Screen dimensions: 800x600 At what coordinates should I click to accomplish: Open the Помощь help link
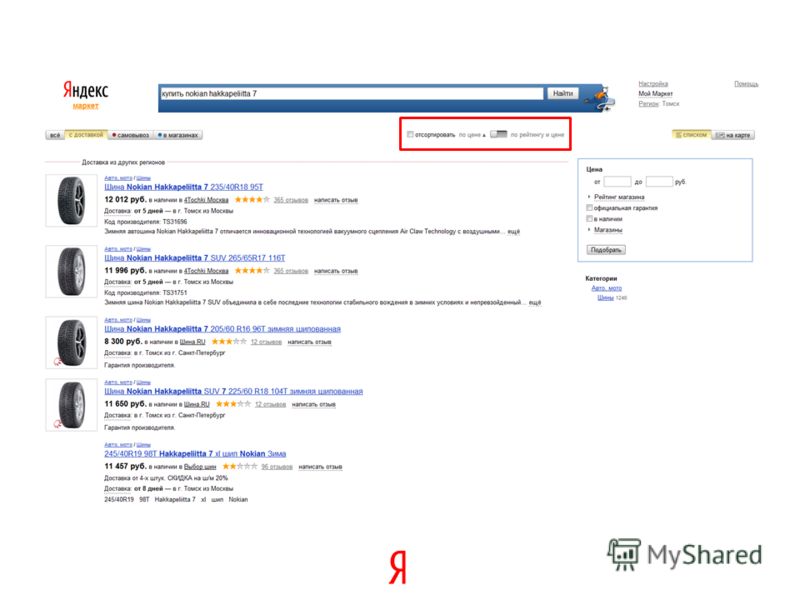click(746, 84)
